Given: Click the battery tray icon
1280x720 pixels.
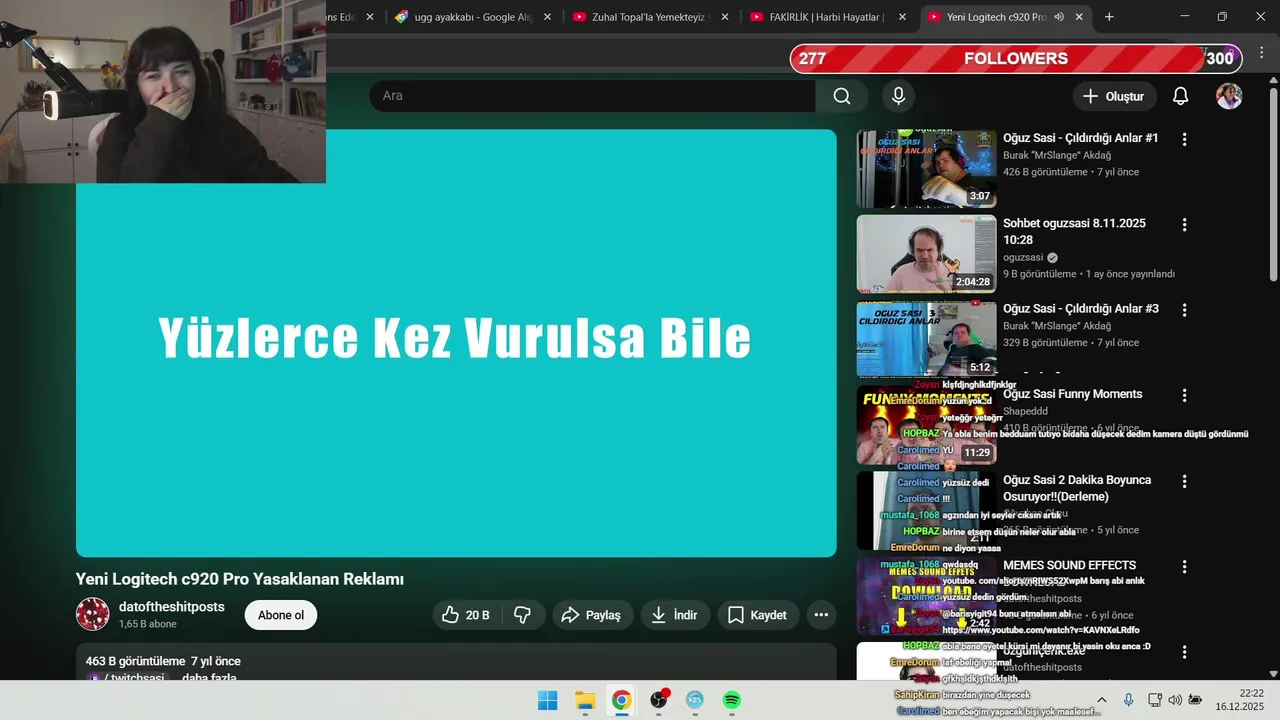Looking at the screenshot, I should pyautogui.click(x=1195, y=700).
